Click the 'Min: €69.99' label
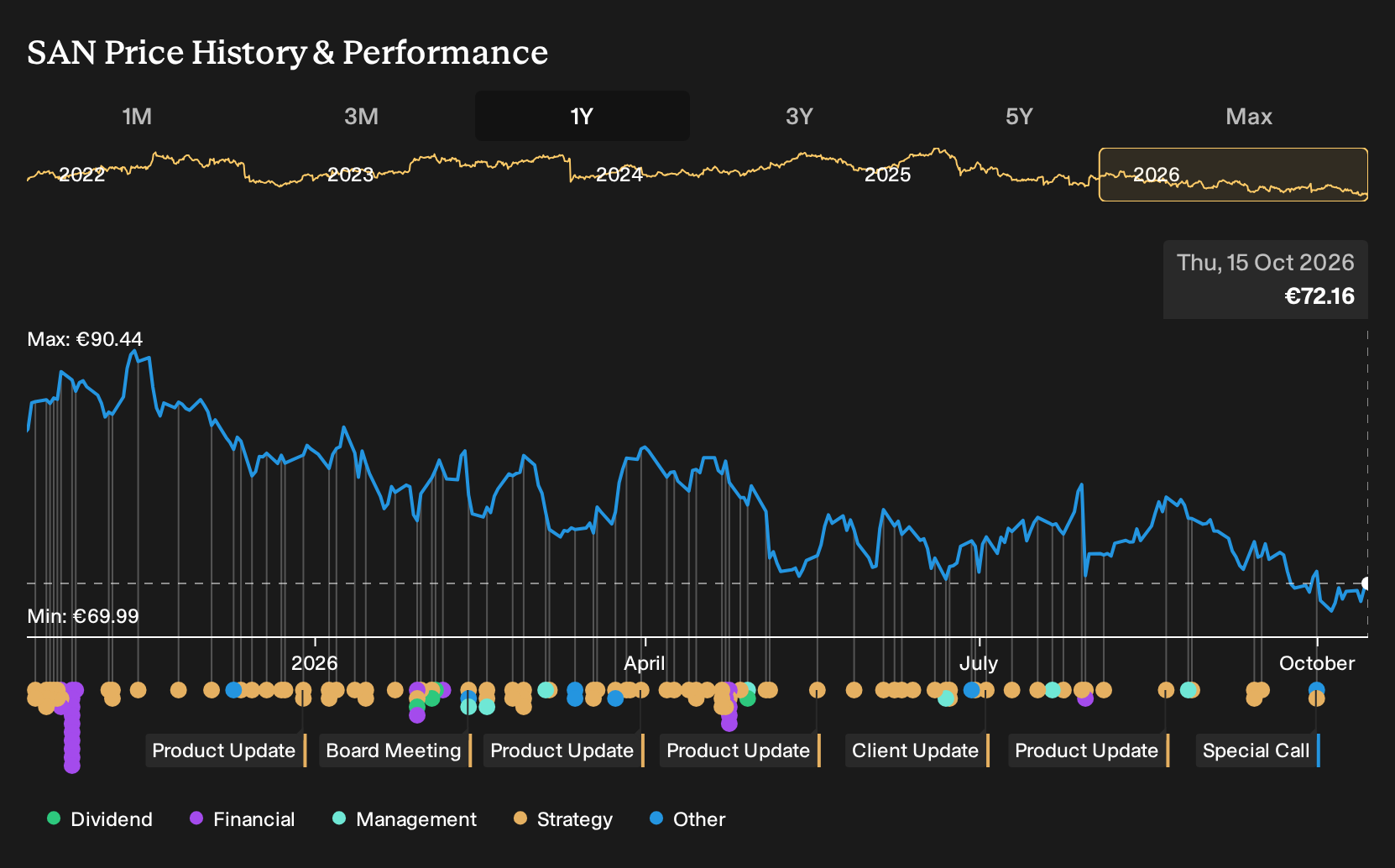This screenshot has height=868, width=1395. (83, 616)
